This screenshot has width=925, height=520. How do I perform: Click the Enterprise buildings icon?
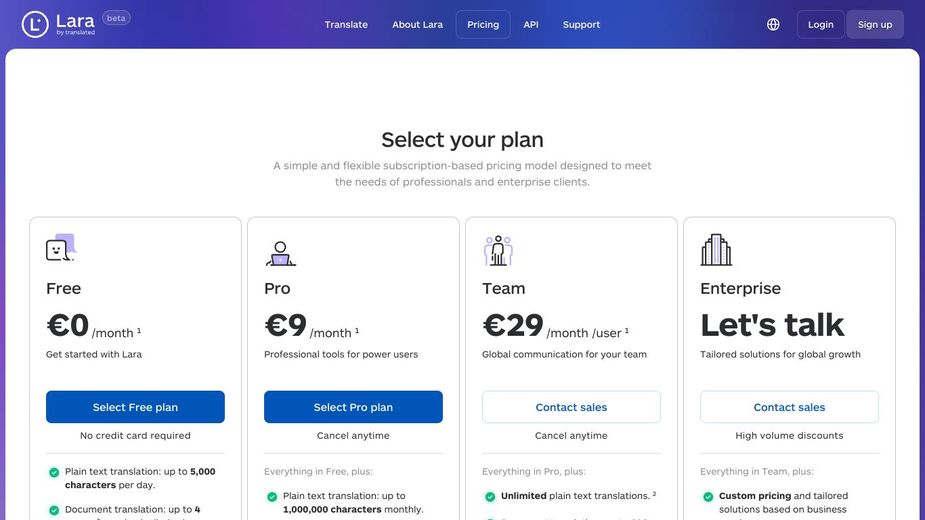(x=716, y=250)
